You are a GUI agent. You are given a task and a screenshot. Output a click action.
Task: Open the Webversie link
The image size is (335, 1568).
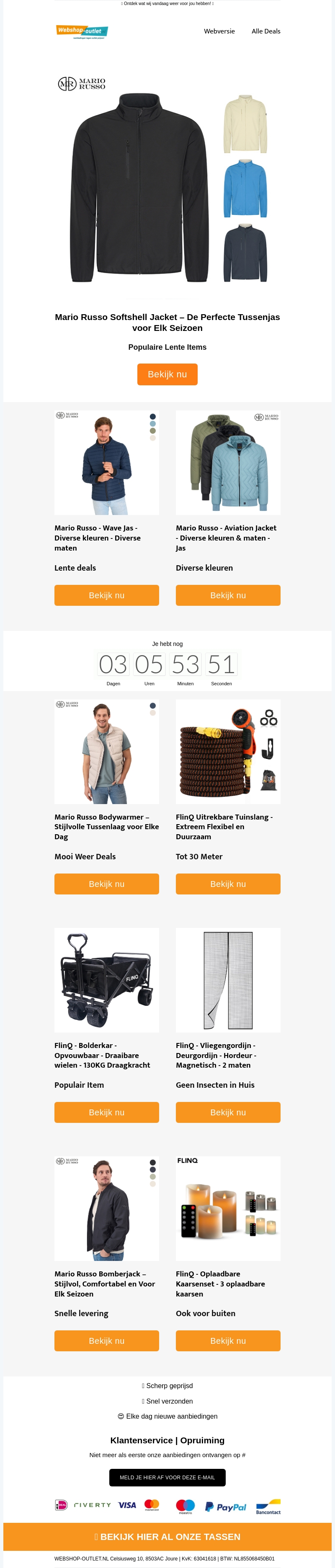[219, 31]
